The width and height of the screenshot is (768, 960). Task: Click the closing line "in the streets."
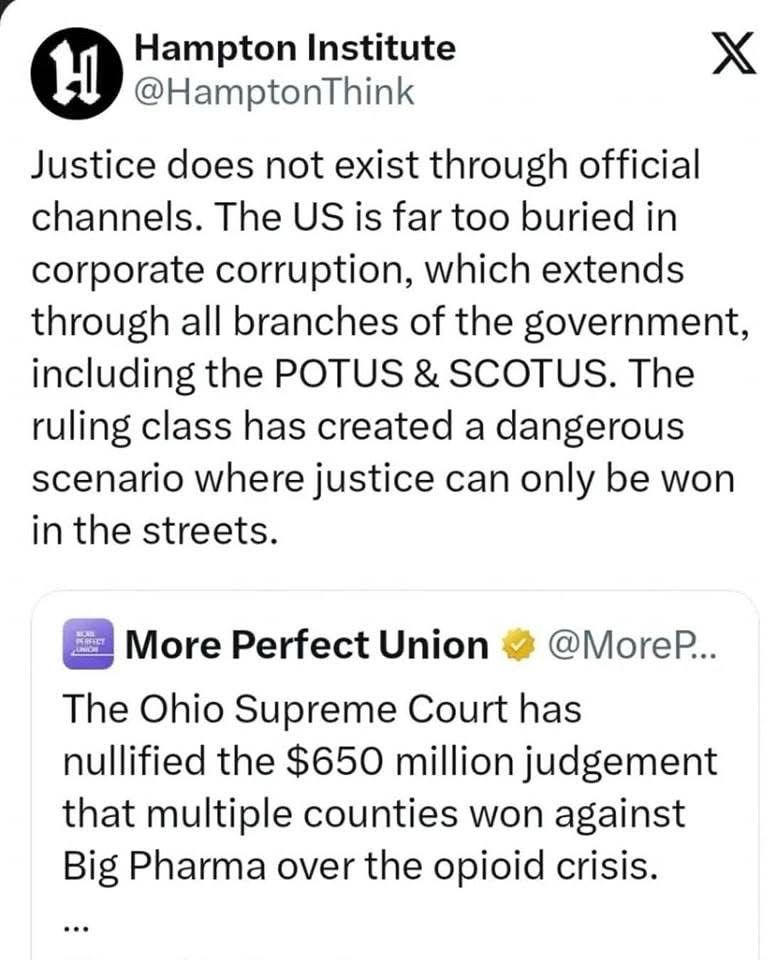[x=152, y=530]
